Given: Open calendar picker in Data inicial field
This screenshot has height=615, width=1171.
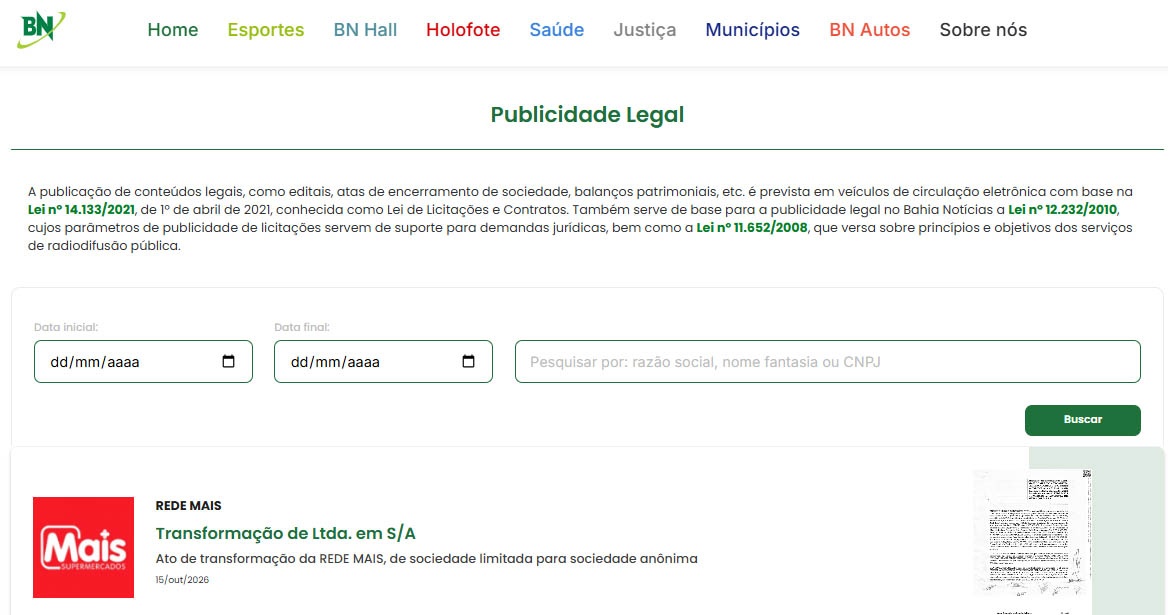Looking at the screenshot, I should tap(229, 361).
